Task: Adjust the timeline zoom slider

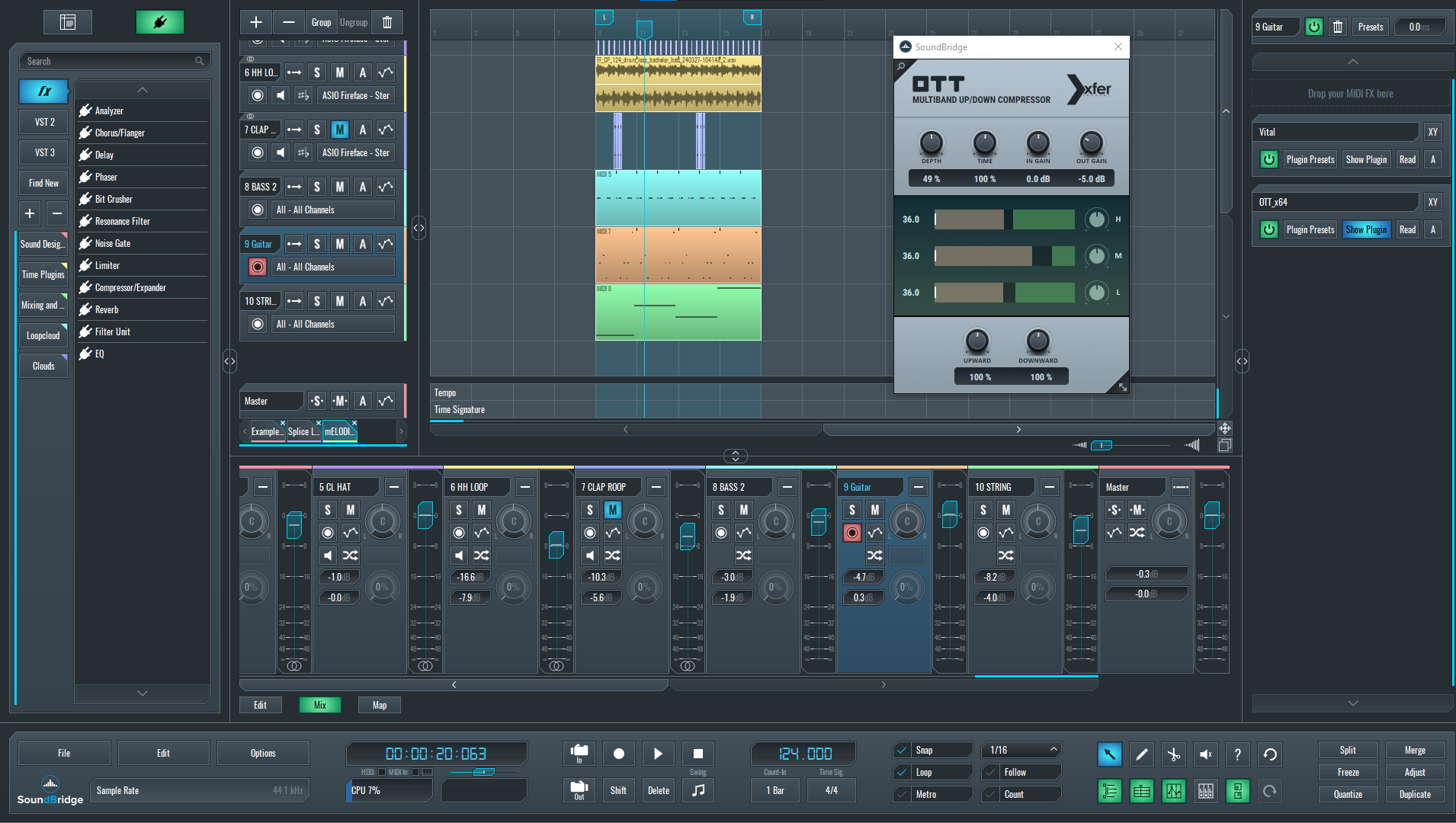Action: tap(1102, 445)
